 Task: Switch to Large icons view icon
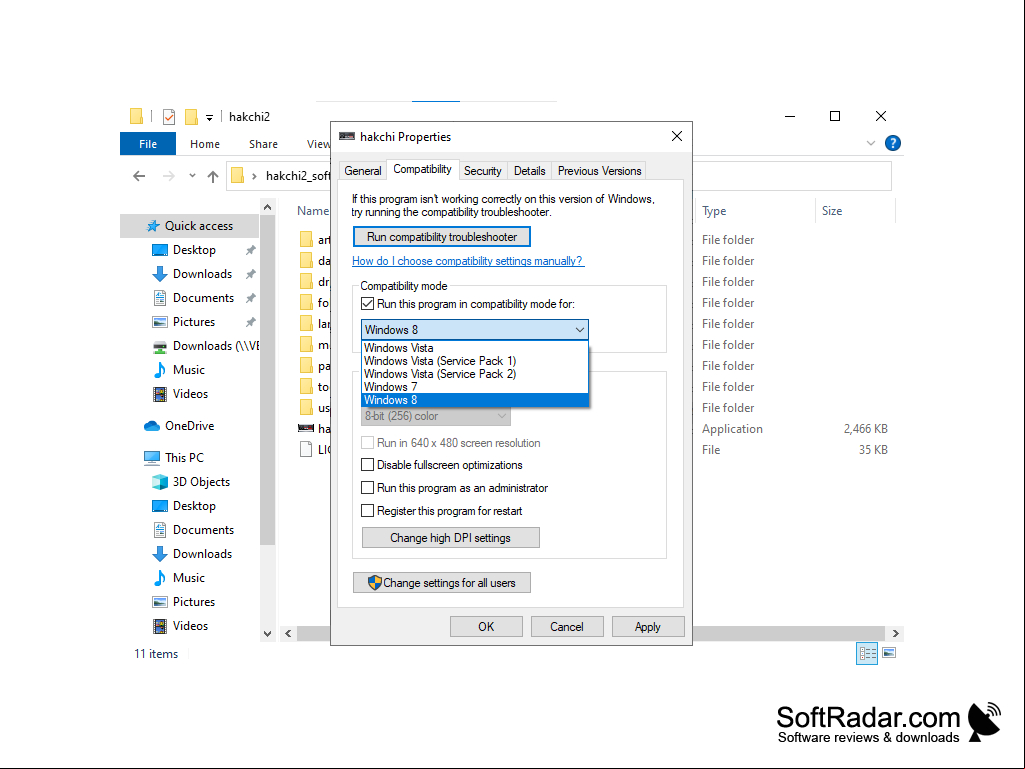pyautogui.click(x=889, y=653)
